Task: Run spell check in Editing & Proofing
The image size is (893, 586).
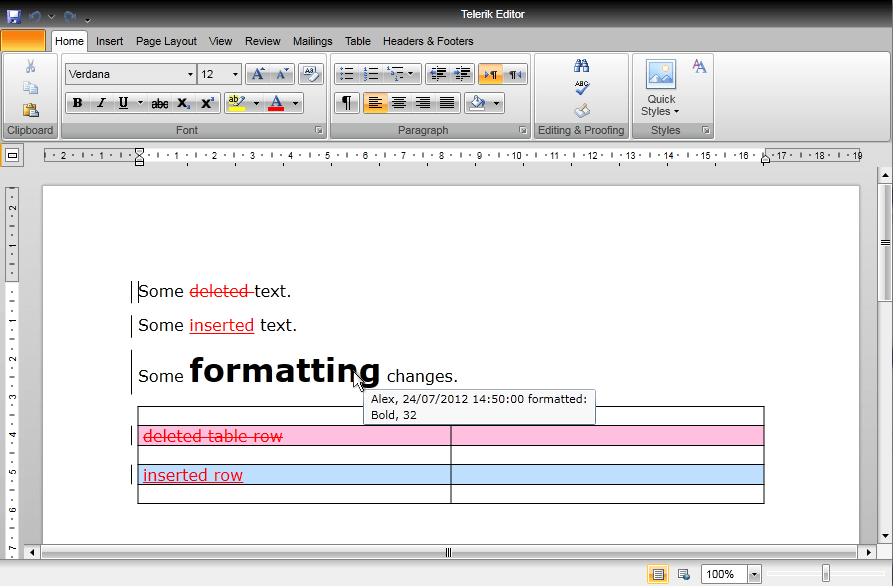Action: [581, 88]
